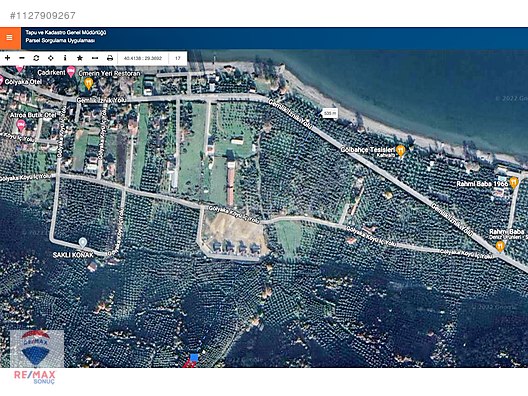Click the star favorites icon
The width and height of the screenshot is (528, 396).
coord(80,58)
